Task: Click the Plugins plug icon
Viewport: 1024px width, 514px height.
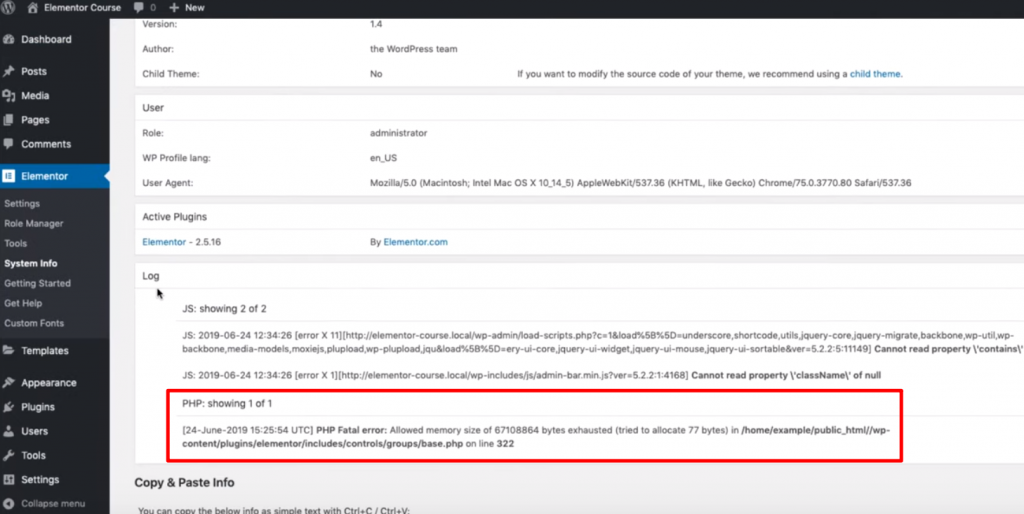Action: (x=9, y=407)
